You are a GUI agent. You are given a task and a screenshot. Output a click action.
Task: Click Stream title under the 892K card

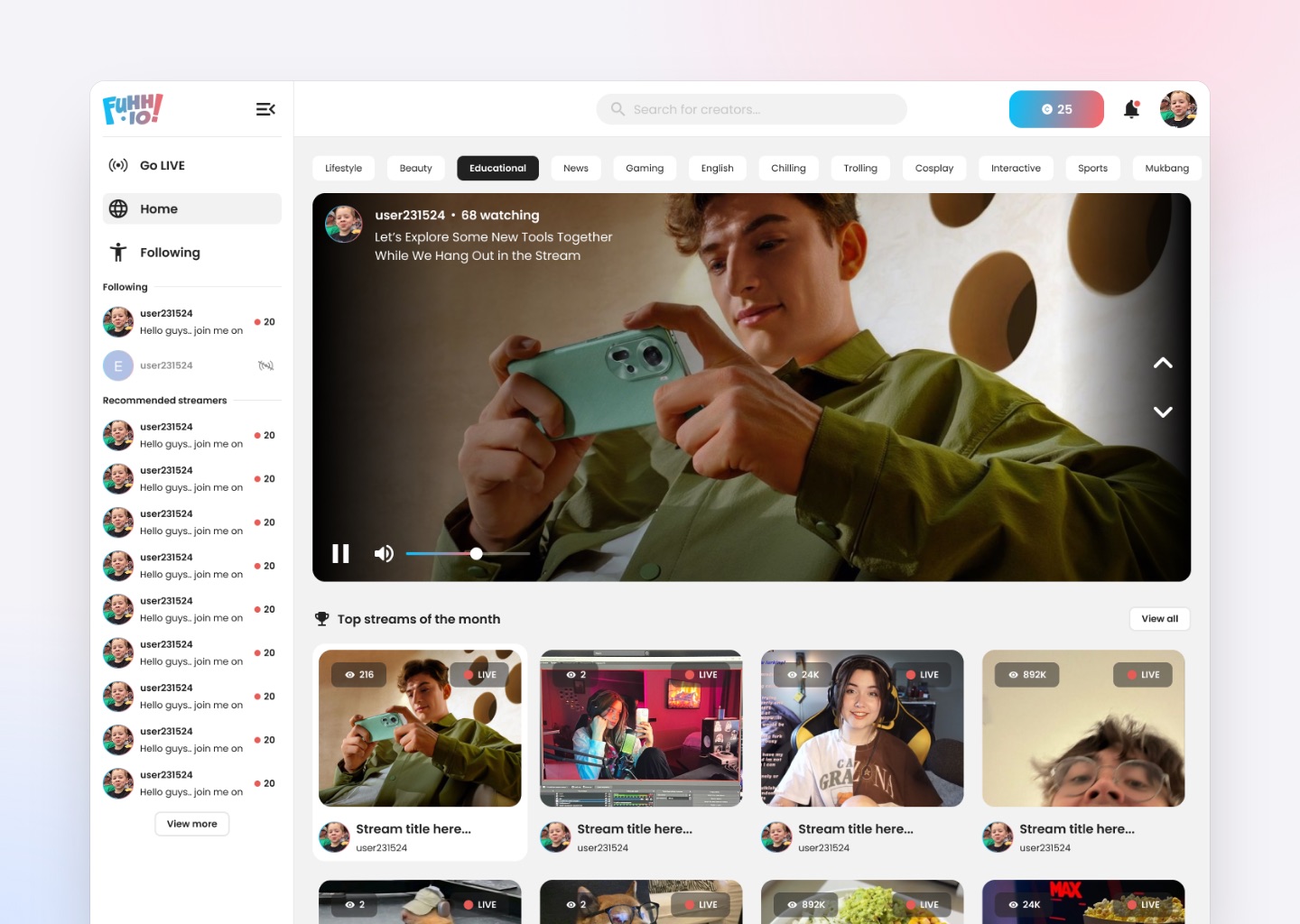[1077, 828]
